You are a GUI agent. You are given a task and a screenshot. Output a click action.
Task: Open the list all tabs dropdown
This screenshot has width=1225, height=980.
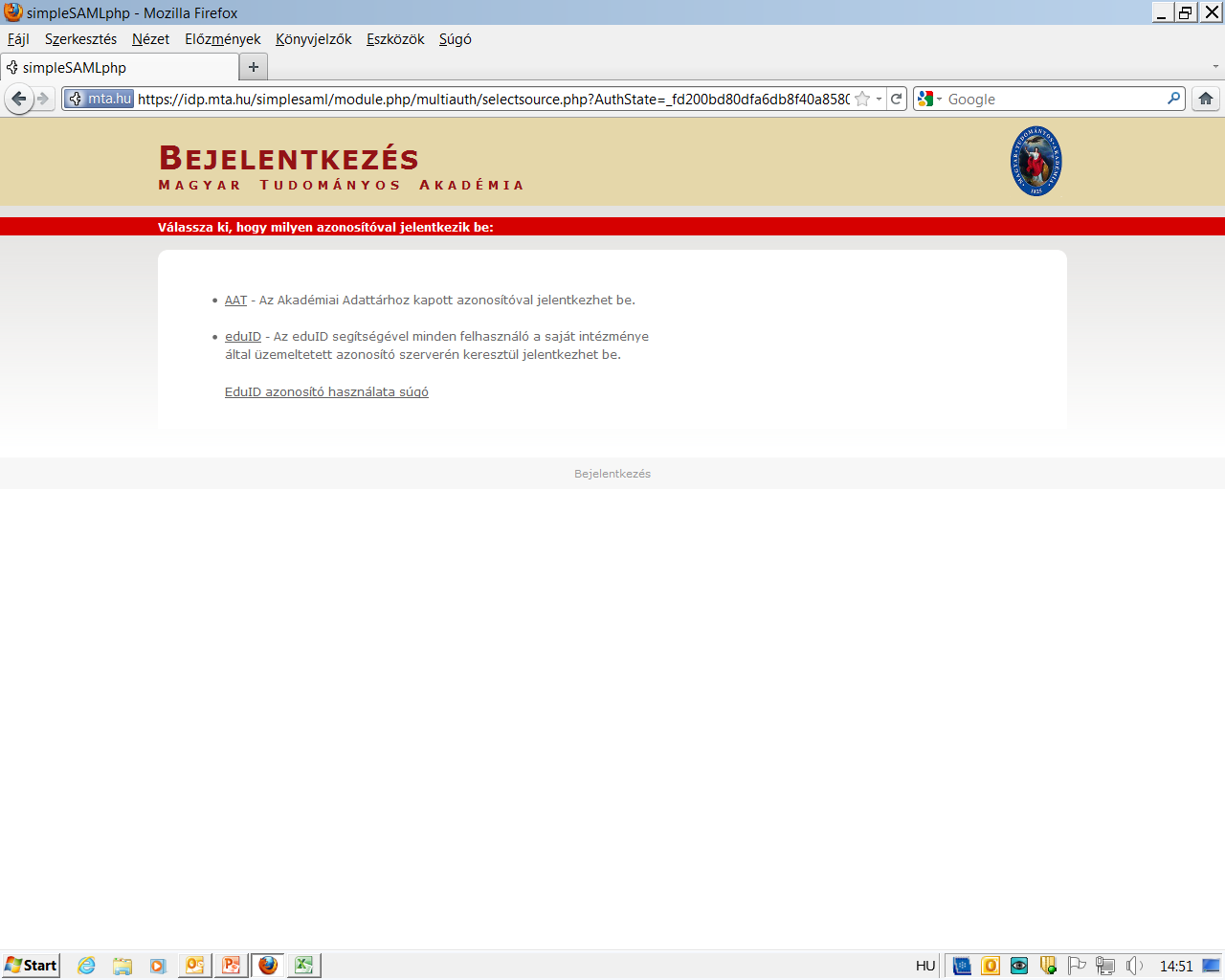pos(1215,67)
